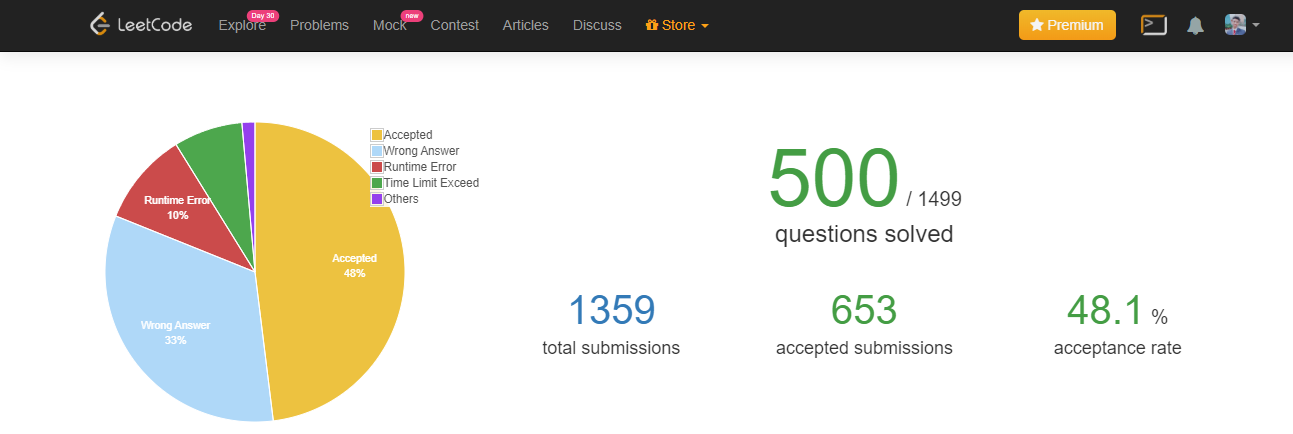Click the 1359 total submissions value

(x=611, y=311)
